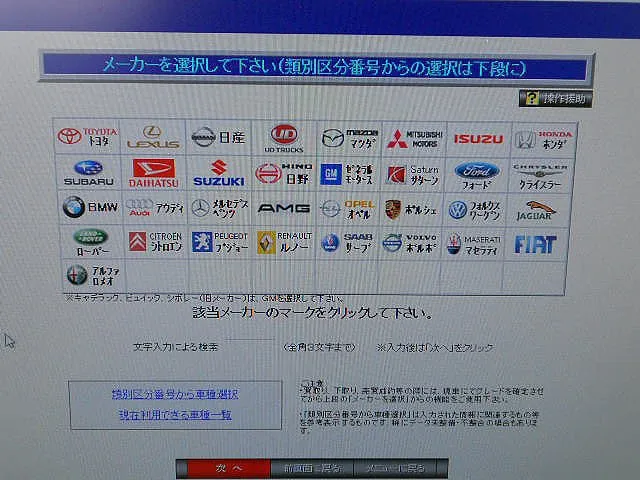Pick the Nissan logo
Viewport: 640px width, 480px height.
[x=218, y=138]
